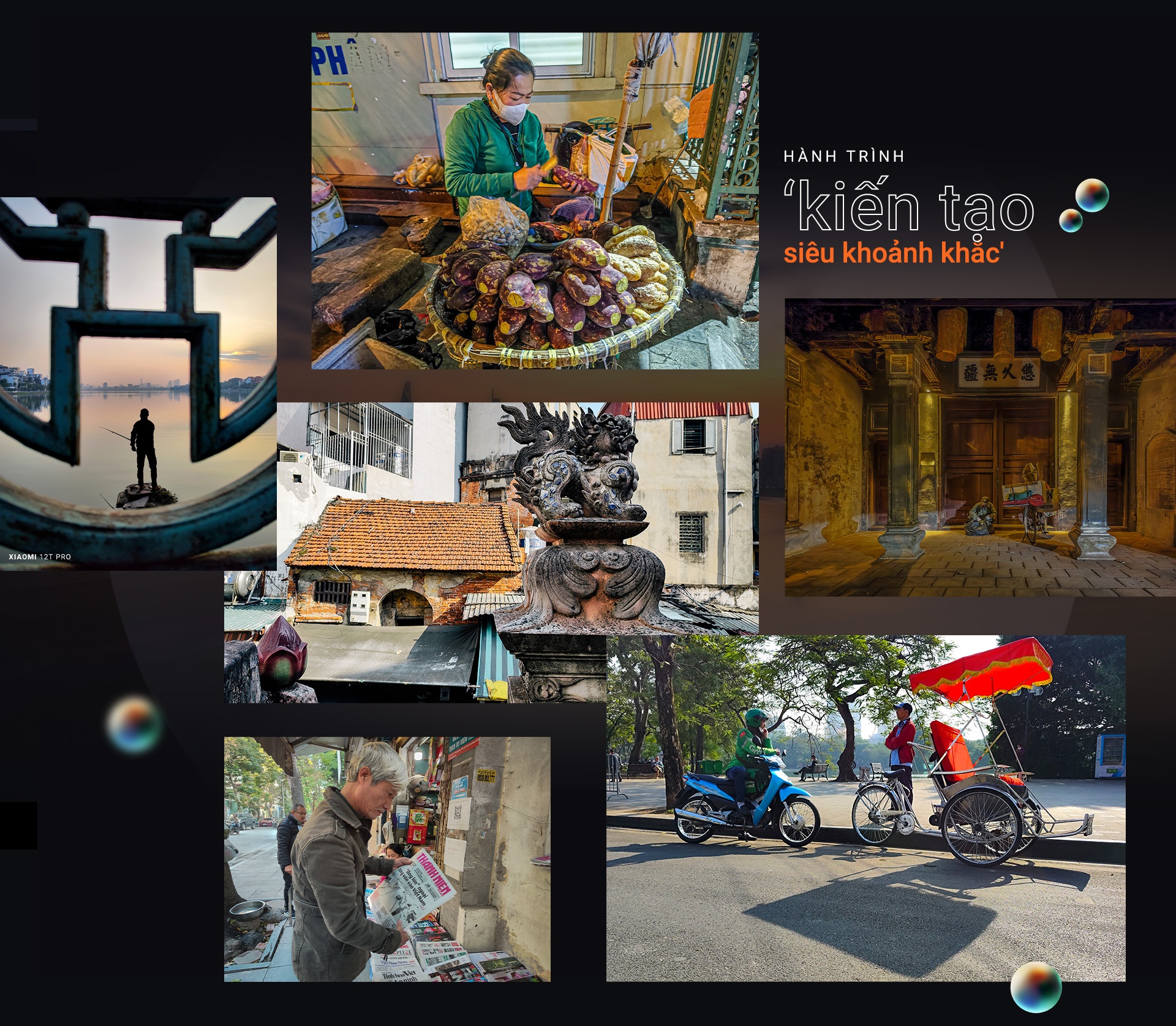
Task: Click the Xiaomi 12T Pro watermark
Action: tap(40, 557)
